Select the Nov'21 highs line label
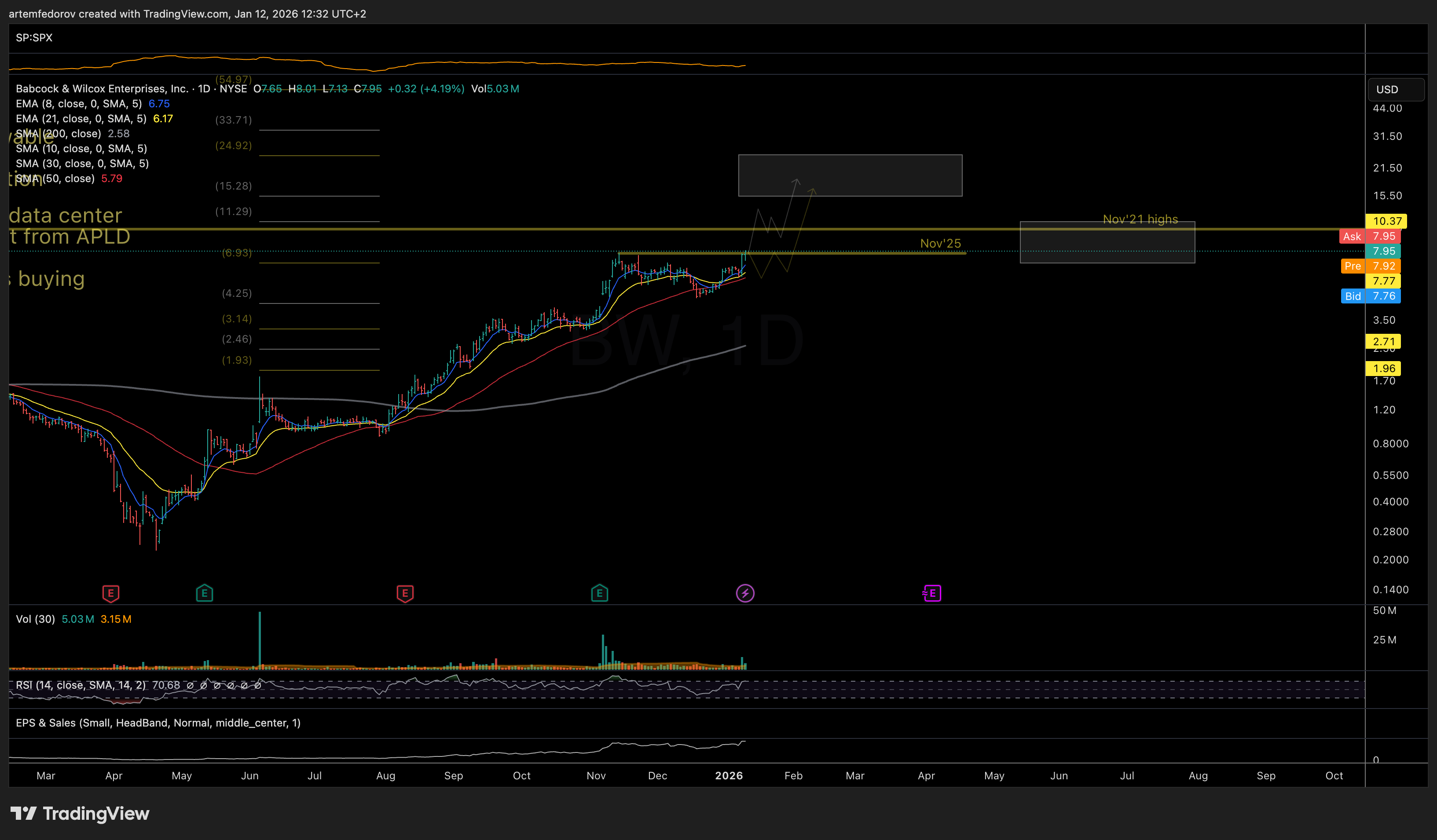This screenshot has width=1437, height=840. click(x=1140, y=219)
